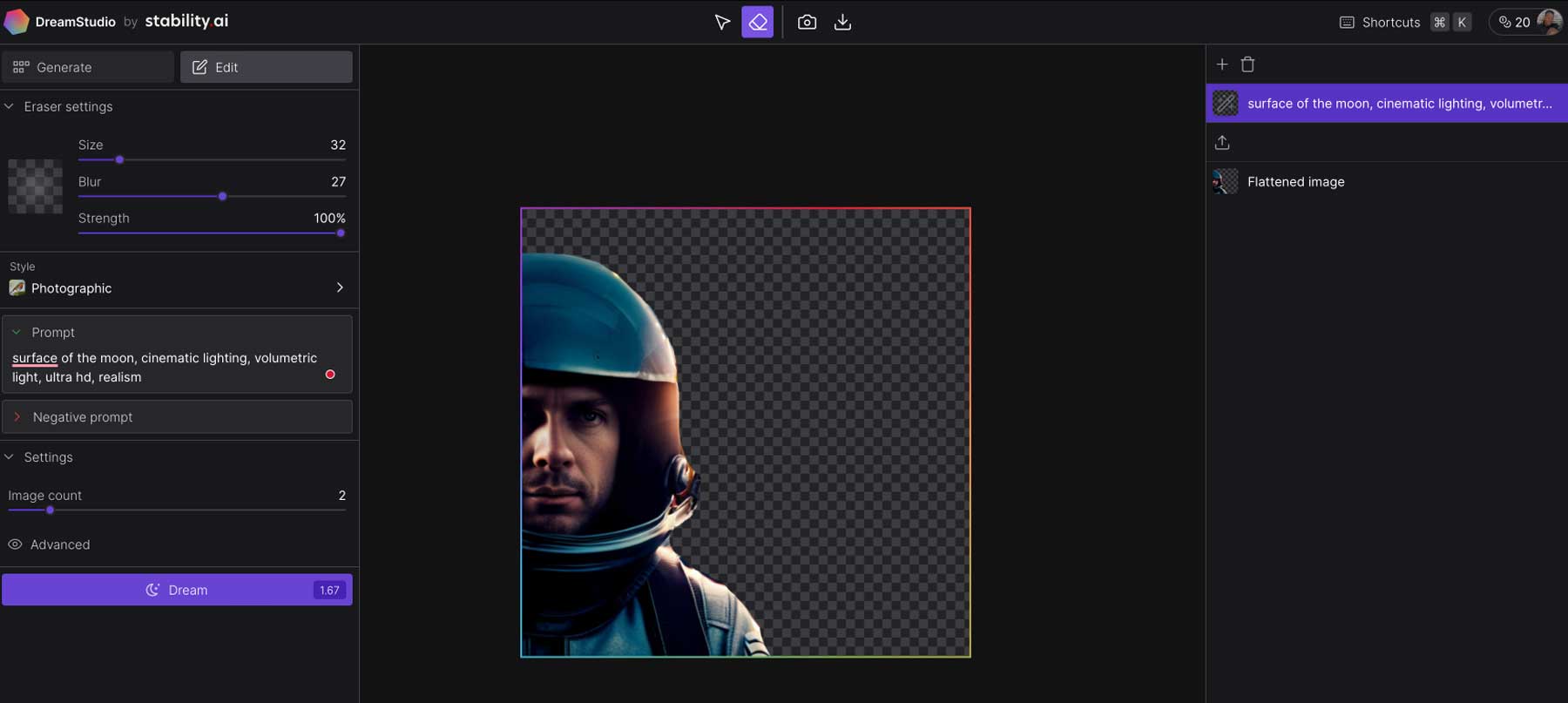Select the pointer selection tool
Viewport: 1568px width, 703px height.
coord(722,23)
